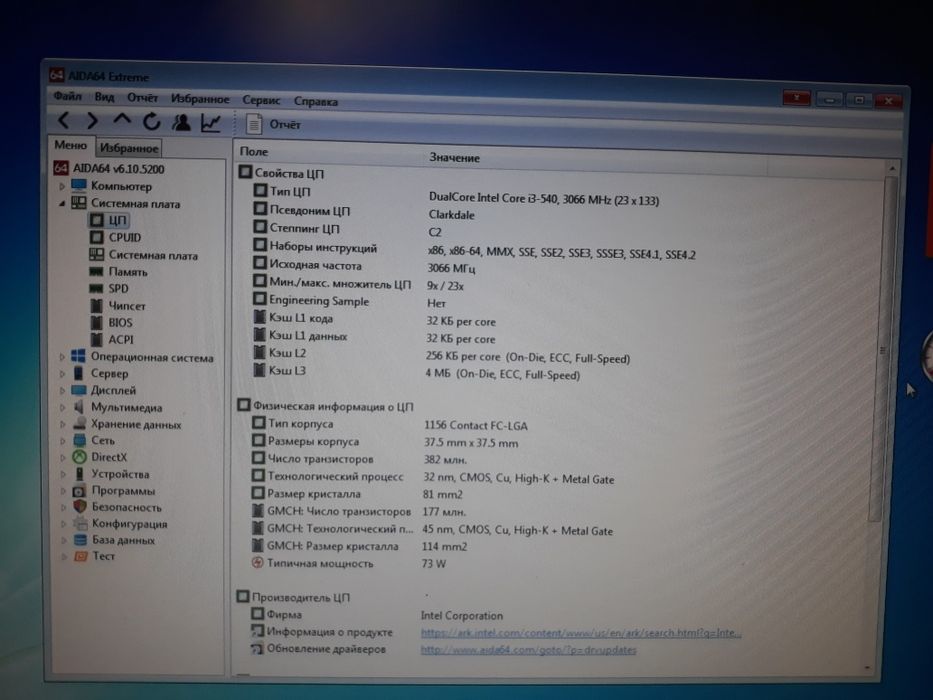
Task: Open the Вид menu
Action: pyautogui.click(x=104, y=97)
